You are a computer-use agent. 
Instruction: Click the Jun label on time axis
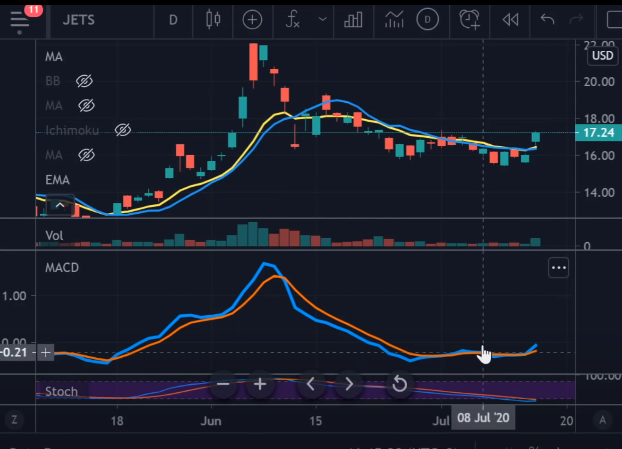211,420
